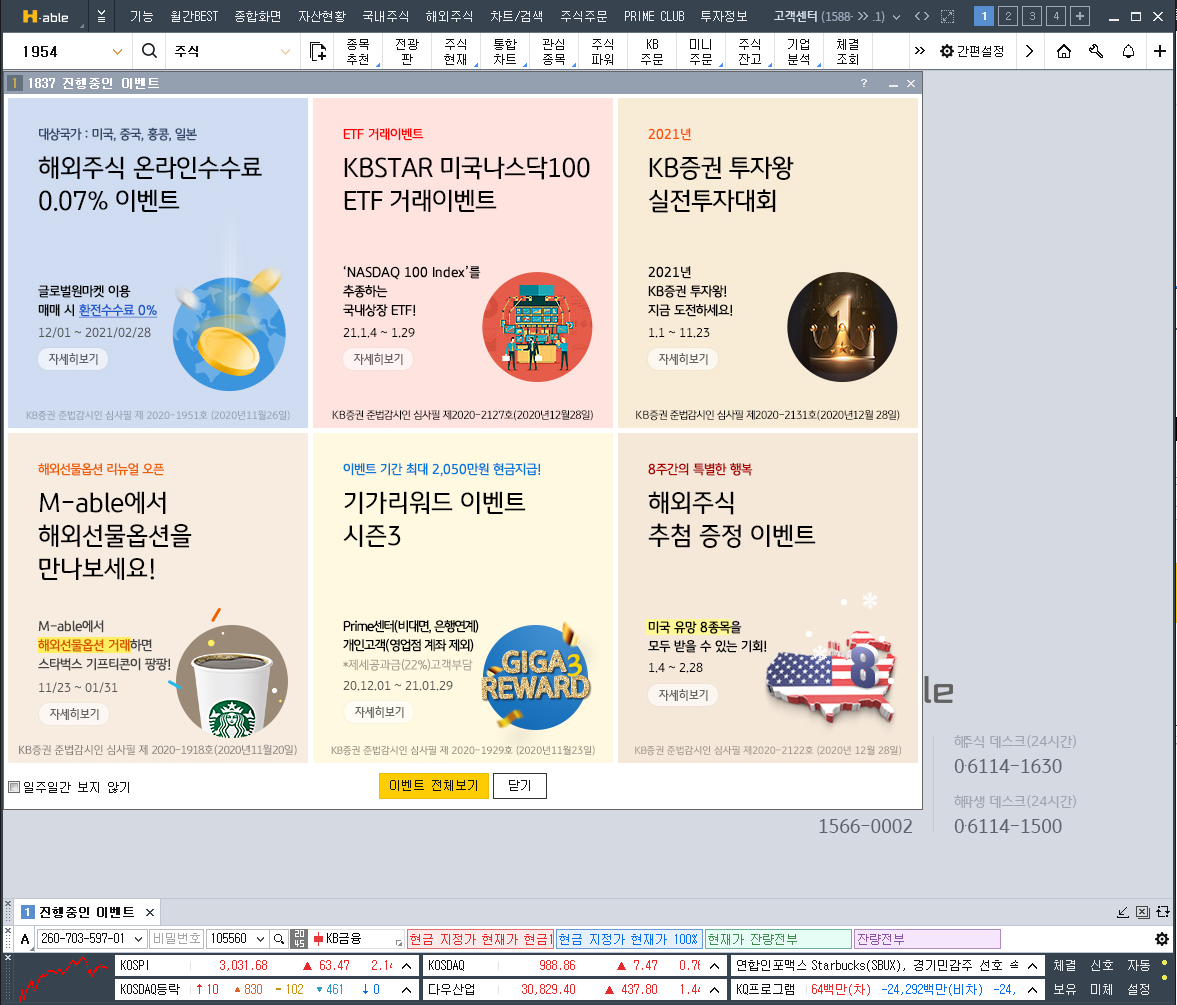
Task: Check 일주일간 보지 않기 checkbox
Action: (x=14, y=787)
